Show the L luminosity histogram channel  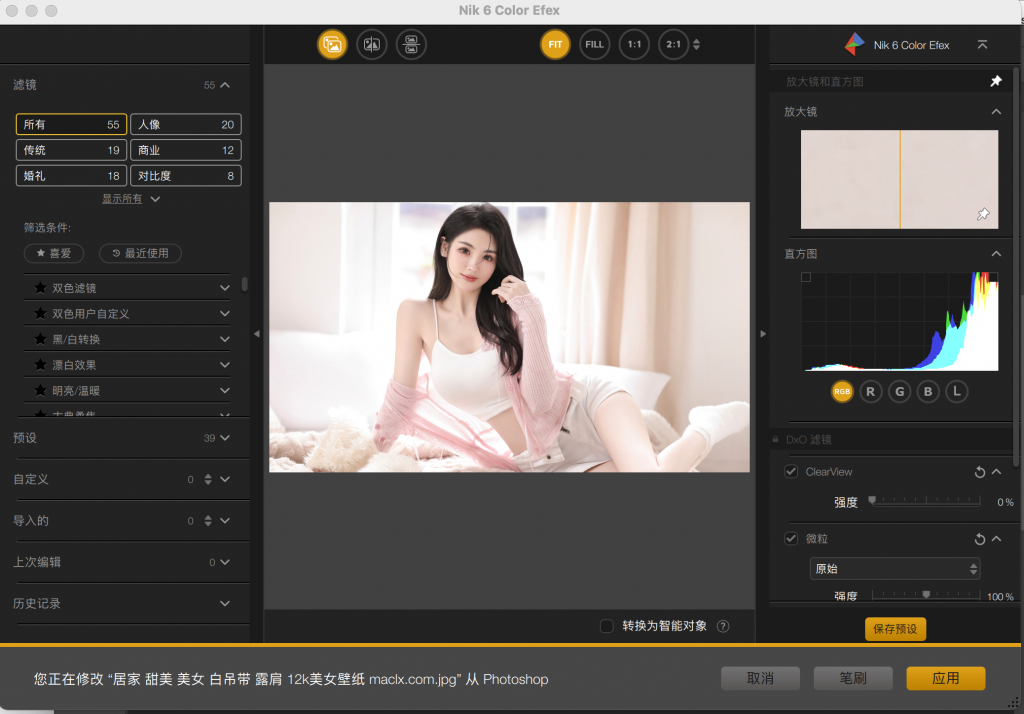(956, 391)
